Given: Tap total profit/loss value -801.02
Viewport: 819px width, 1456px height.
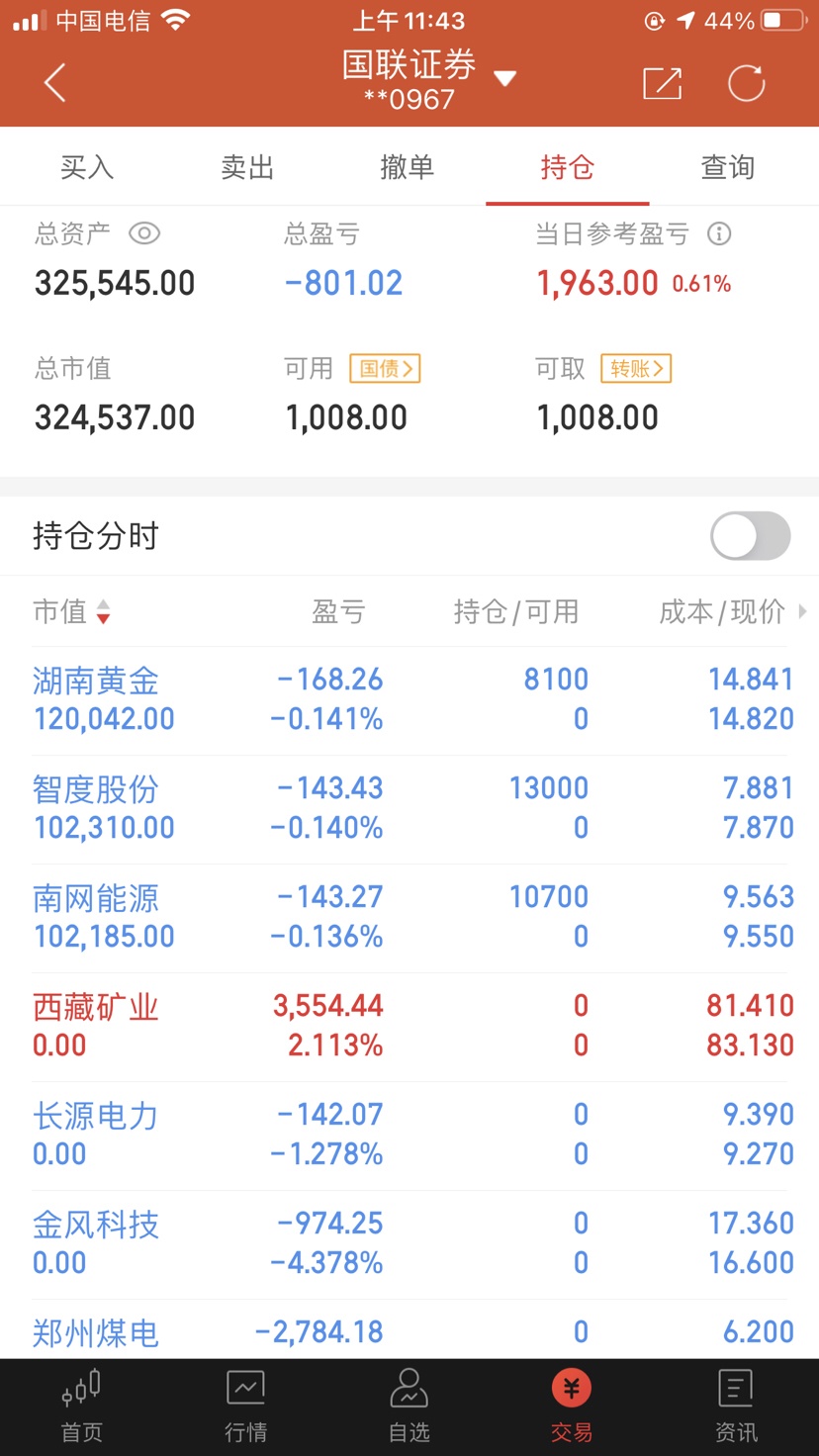Looking at the screenshot, I should [343, 284].
